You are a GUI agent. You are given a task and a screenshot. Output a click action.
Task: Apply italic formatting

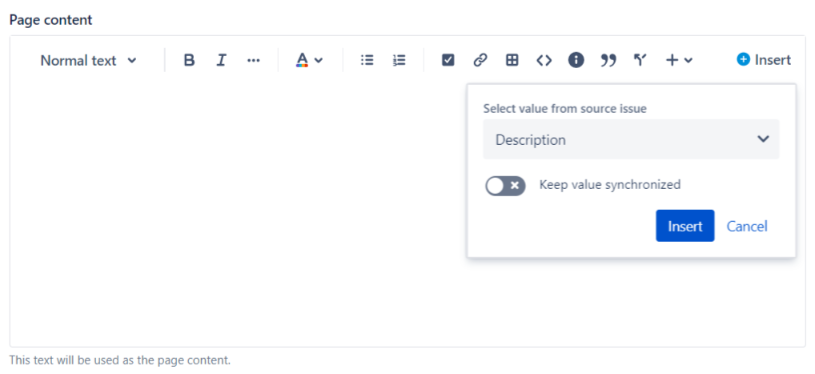click(221, 60)
